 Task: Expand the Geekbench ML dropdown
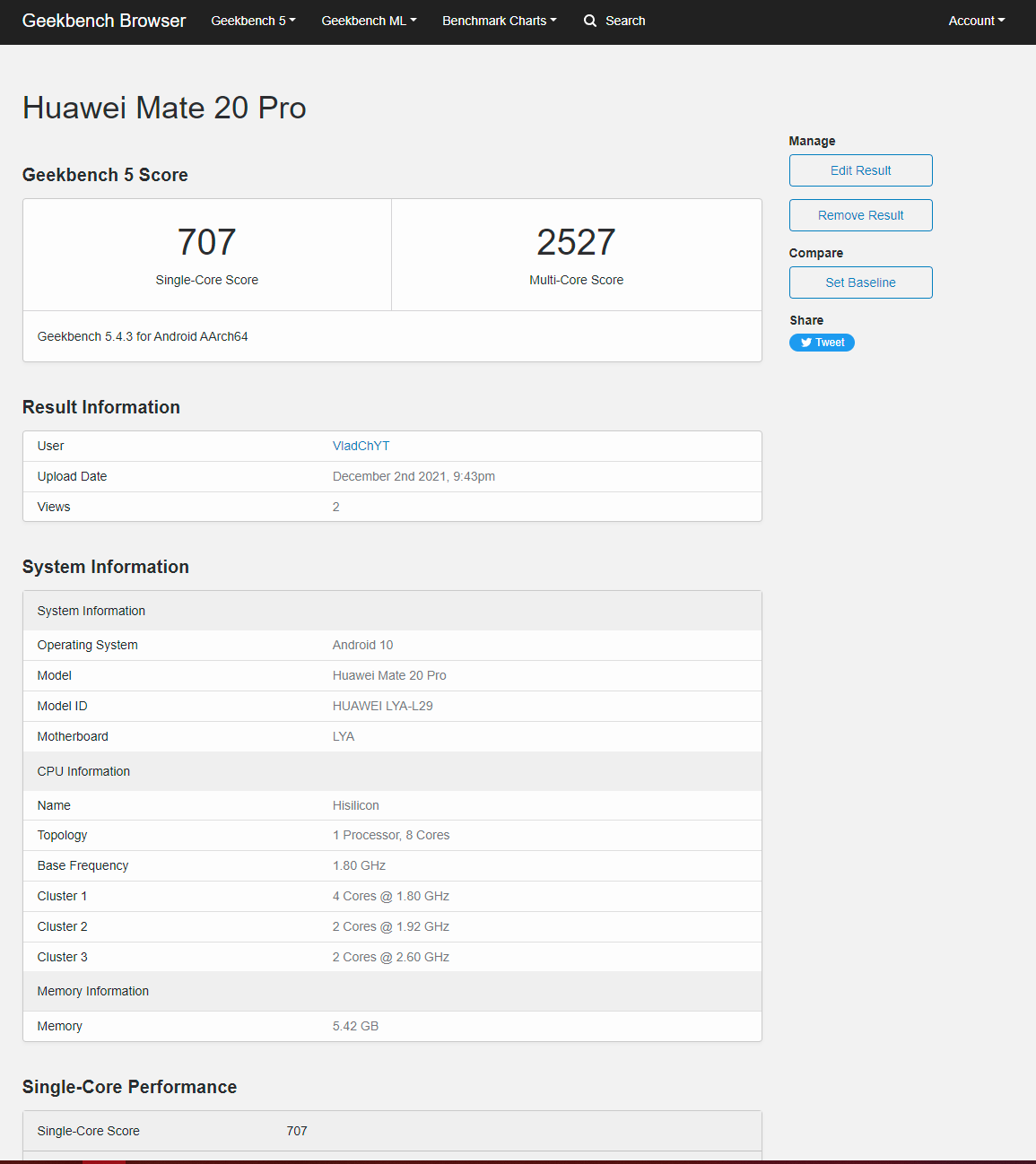370,21
